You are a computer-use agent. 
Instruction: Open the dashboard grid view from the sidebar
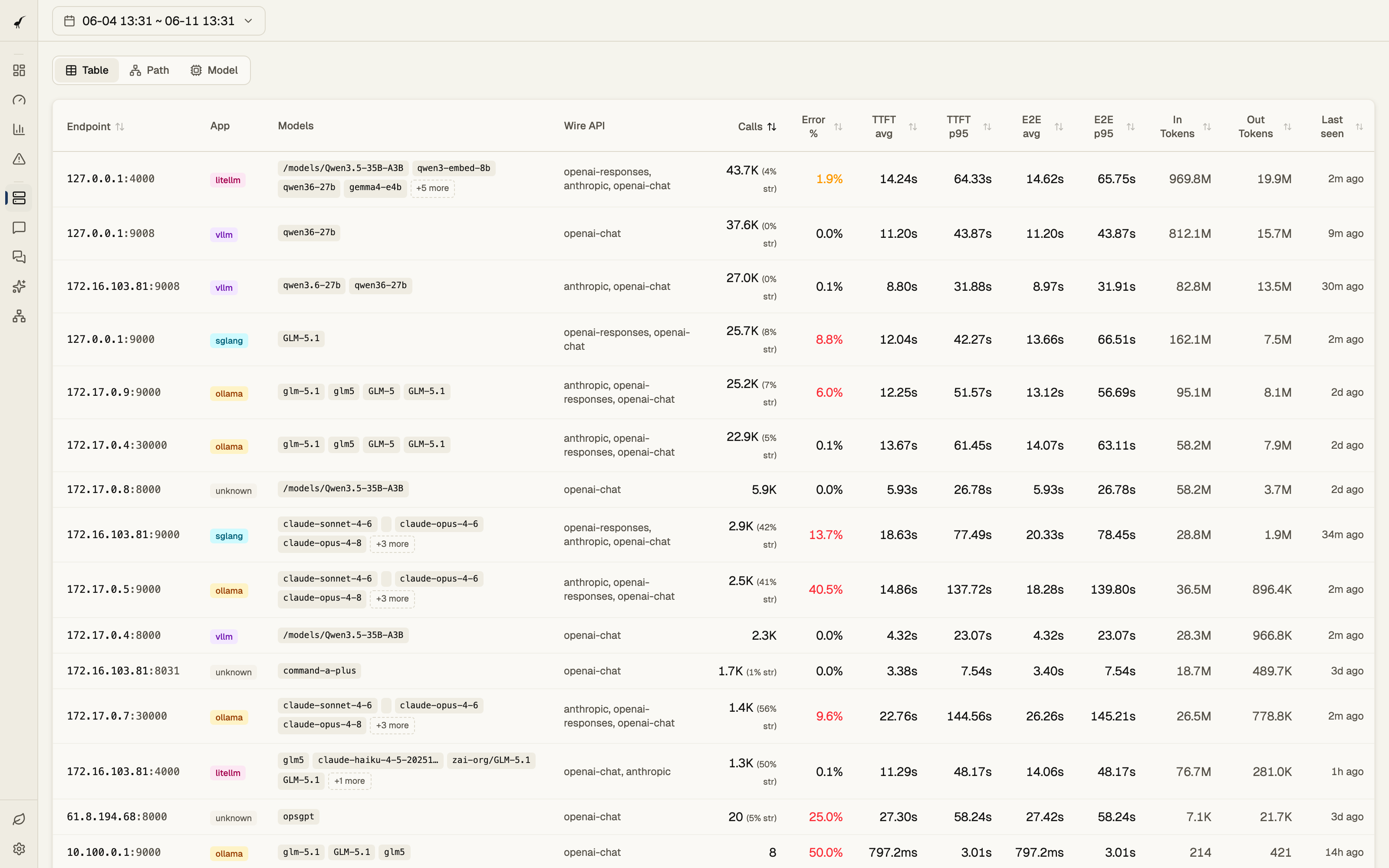(x=19, y=70)
